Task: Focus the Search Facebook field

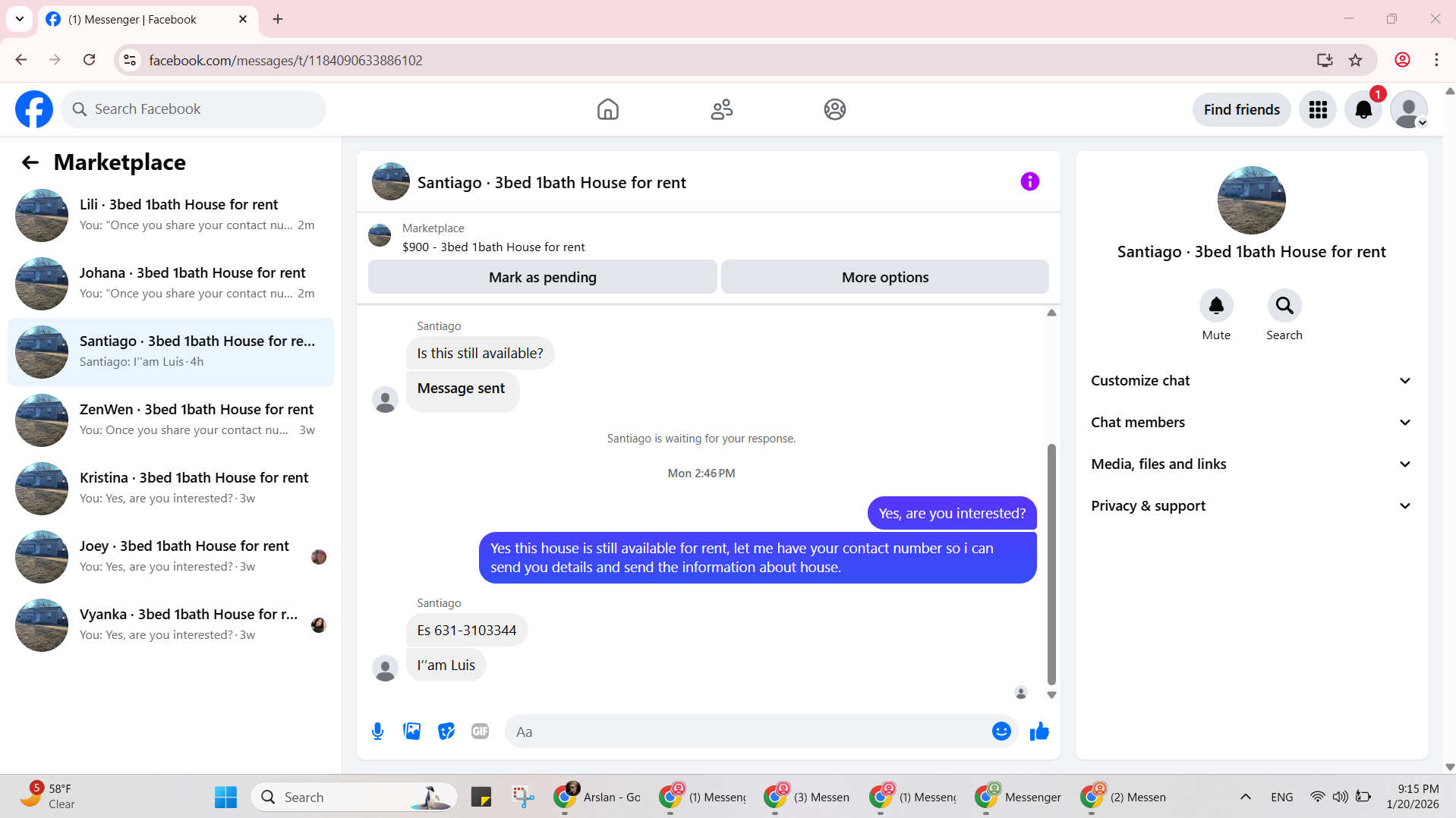Action: 194,109
